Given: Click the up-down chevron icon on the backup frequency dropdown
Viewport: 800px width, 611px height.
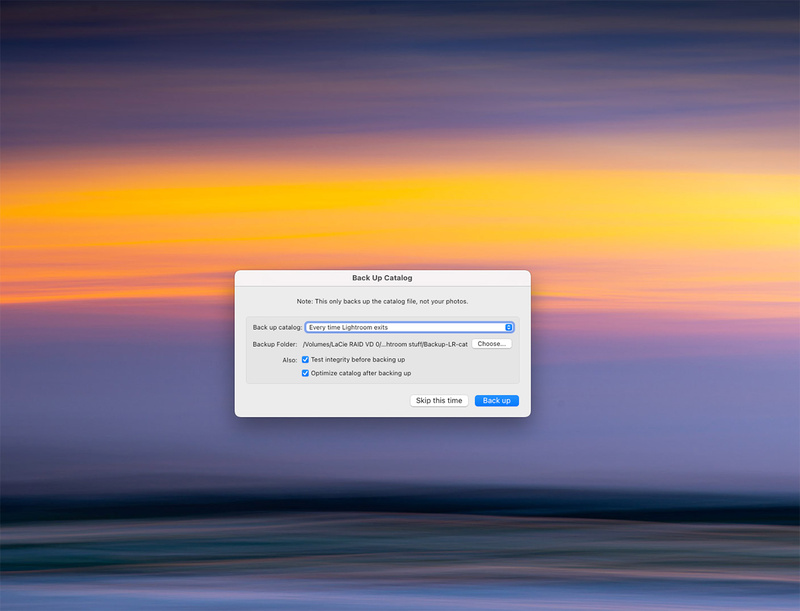Looking at the screenshot, I should pyautogui.click(x=508, y=327).
